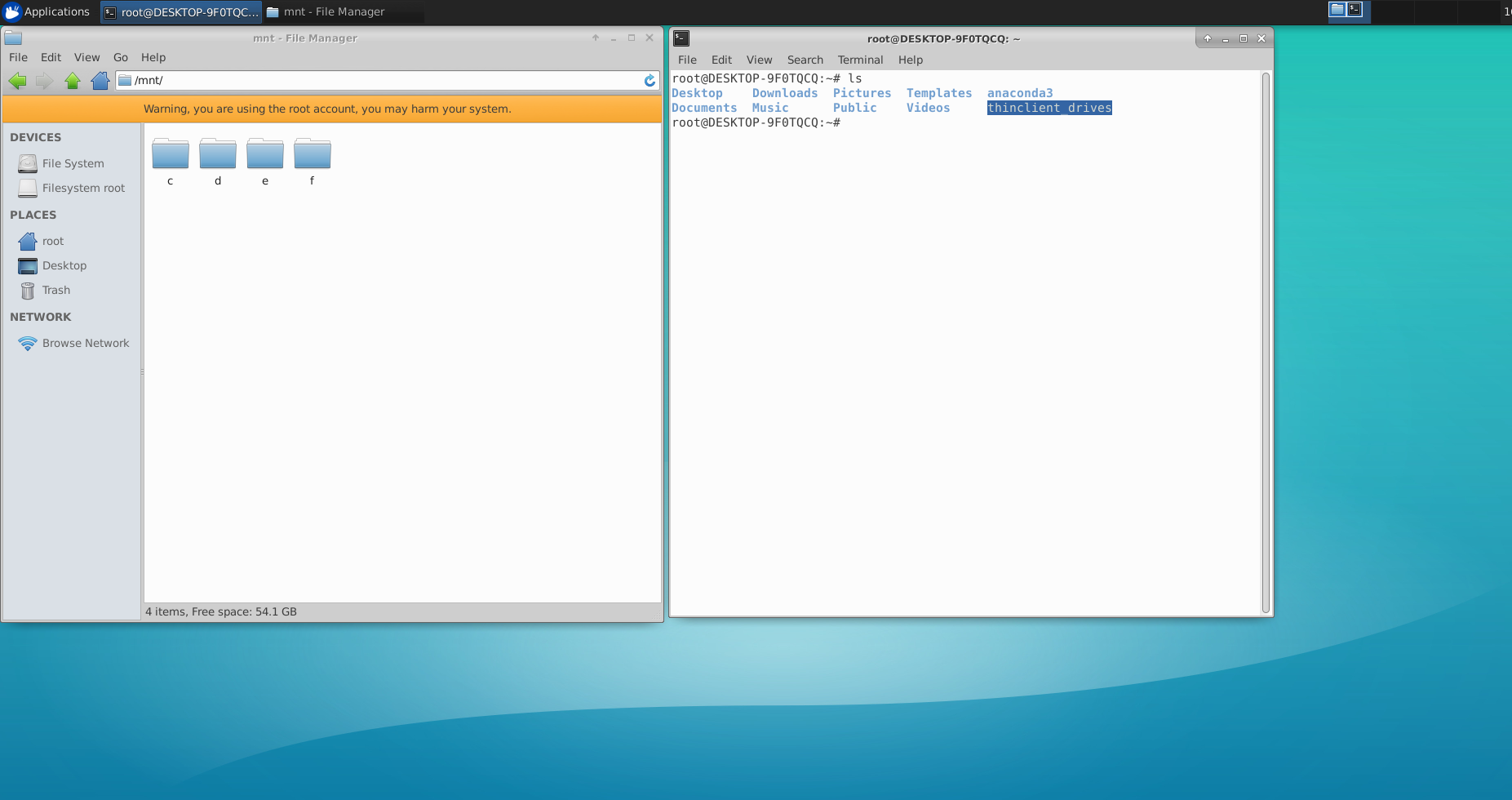Open File System in the Devices list
The width and height of the screenshot is (1512, 800).
72,163
